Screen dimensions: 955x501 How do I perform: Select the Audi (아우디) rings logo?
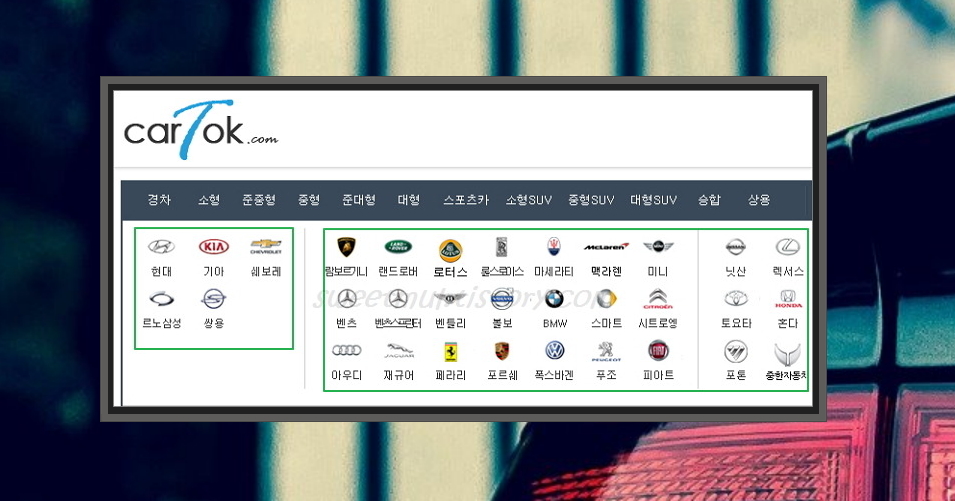coord(347,350)
